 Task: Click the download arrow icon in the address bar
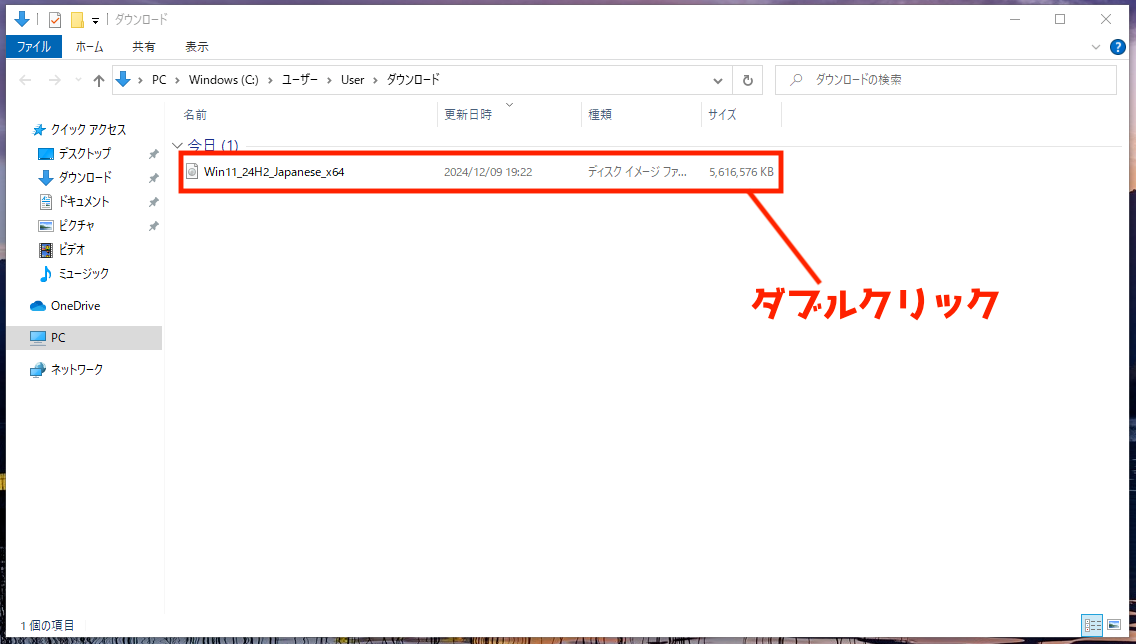tap(123, 80)
